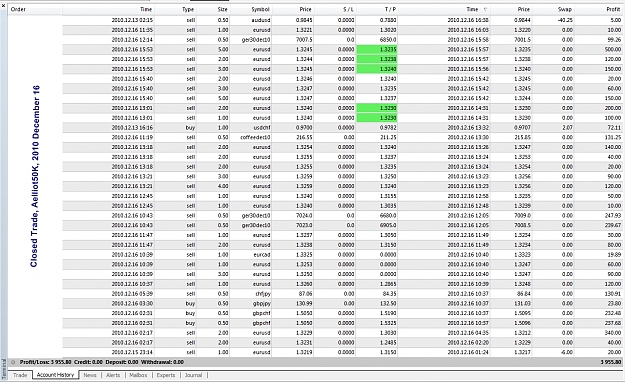The image size is (625, 383).
Task: Click the close price 131.03
Action: click(523, 304)
